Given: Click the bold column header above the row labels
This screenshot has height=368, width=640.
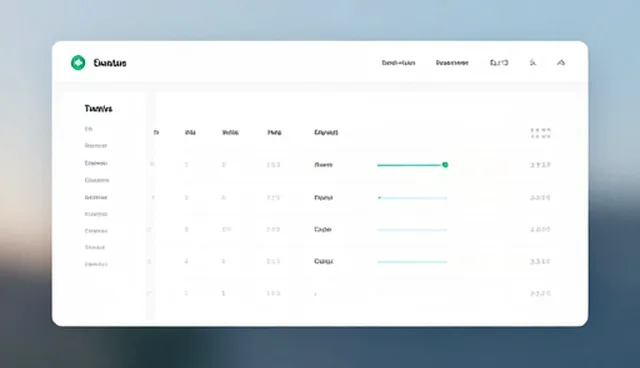Looking at the screenshot, I should click(x=326, y=133).
